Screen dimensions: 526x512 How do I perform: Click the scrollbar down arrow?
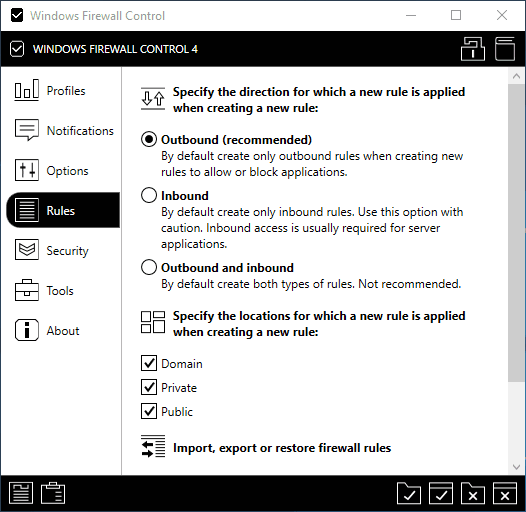click(516, 467)
